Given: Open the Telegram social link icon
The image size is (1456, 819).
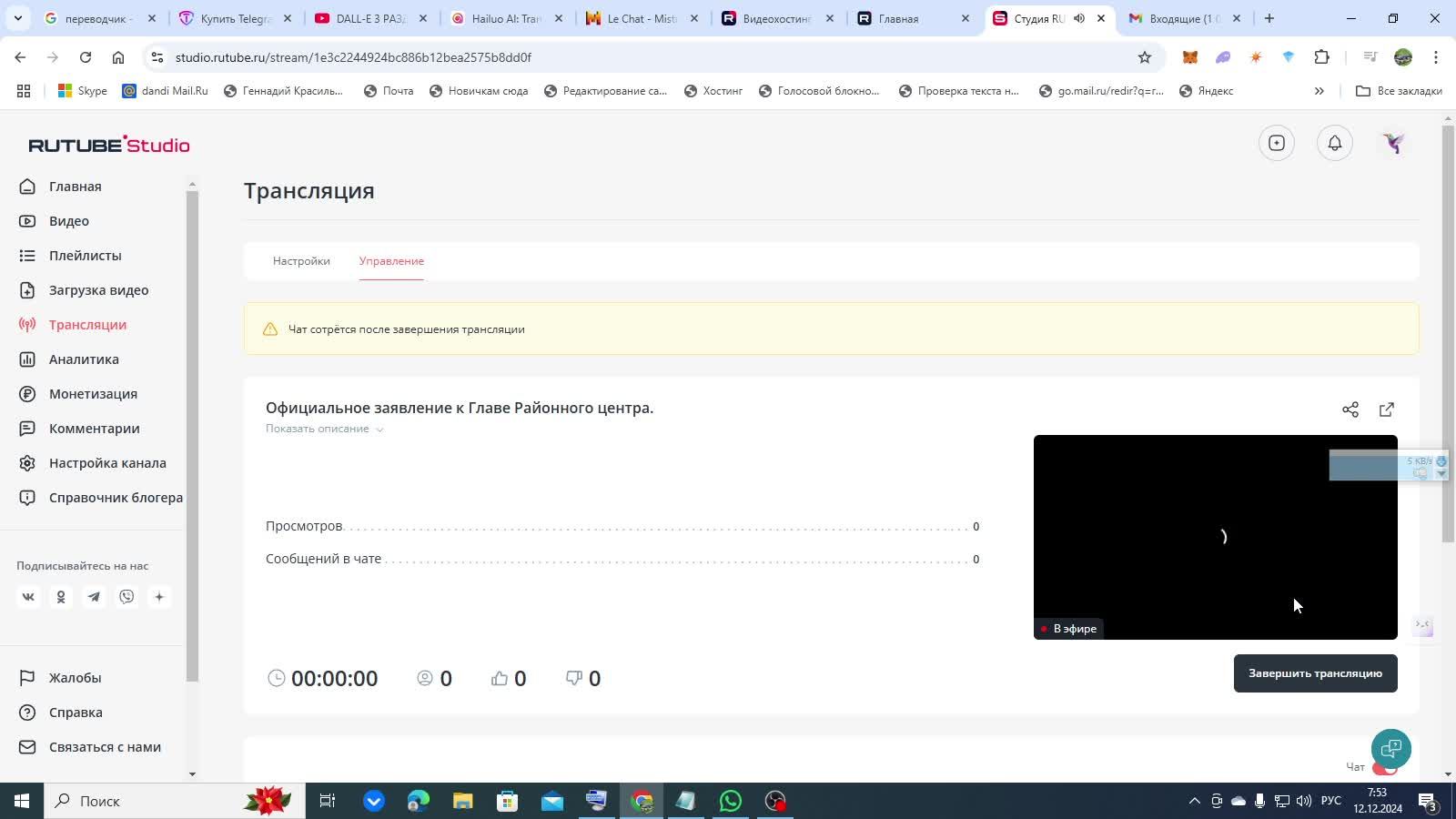Looking at the screenshot, I should click(x=94, y=597).
